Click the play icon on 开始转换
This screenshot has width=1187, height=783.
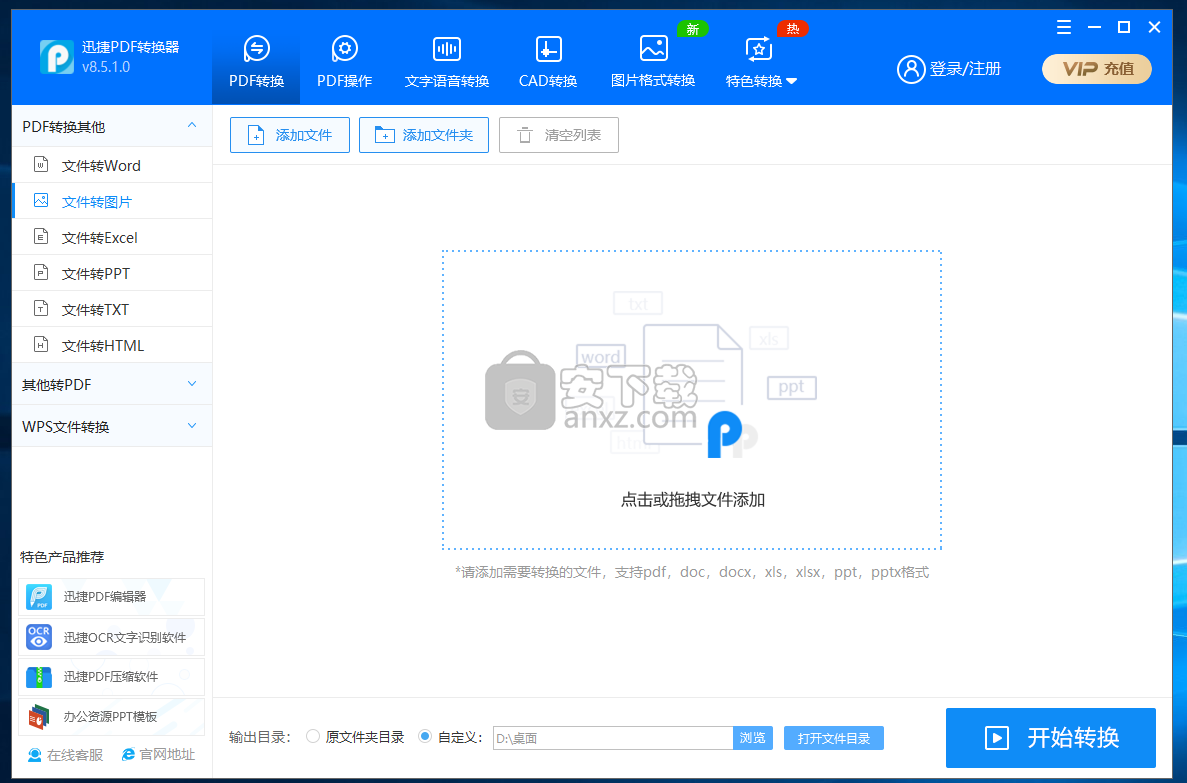996,738
